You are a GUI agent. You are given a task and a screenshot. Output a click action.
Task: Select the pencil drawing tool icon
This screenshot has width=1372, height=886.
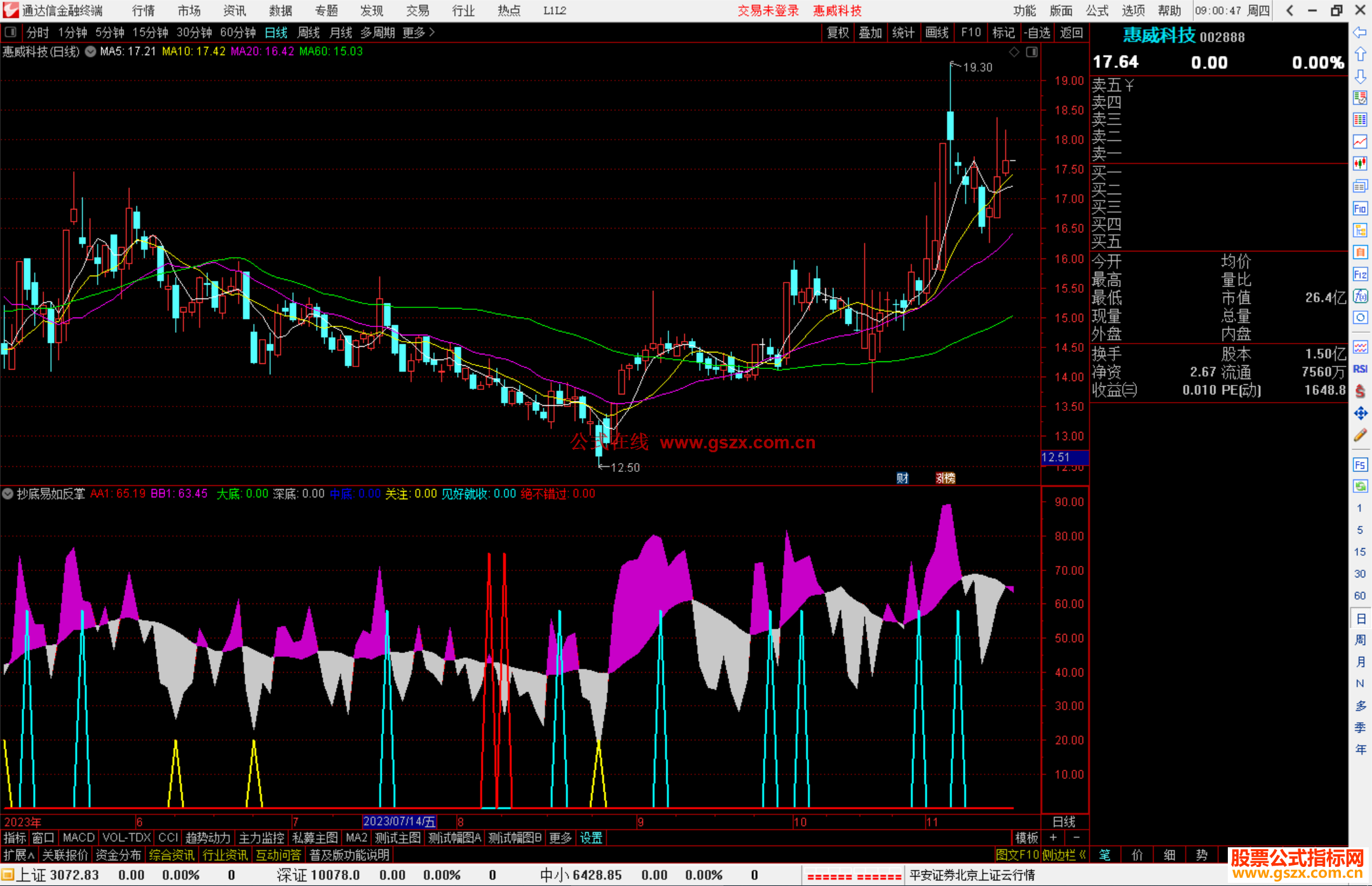(x=1360, y=436)
